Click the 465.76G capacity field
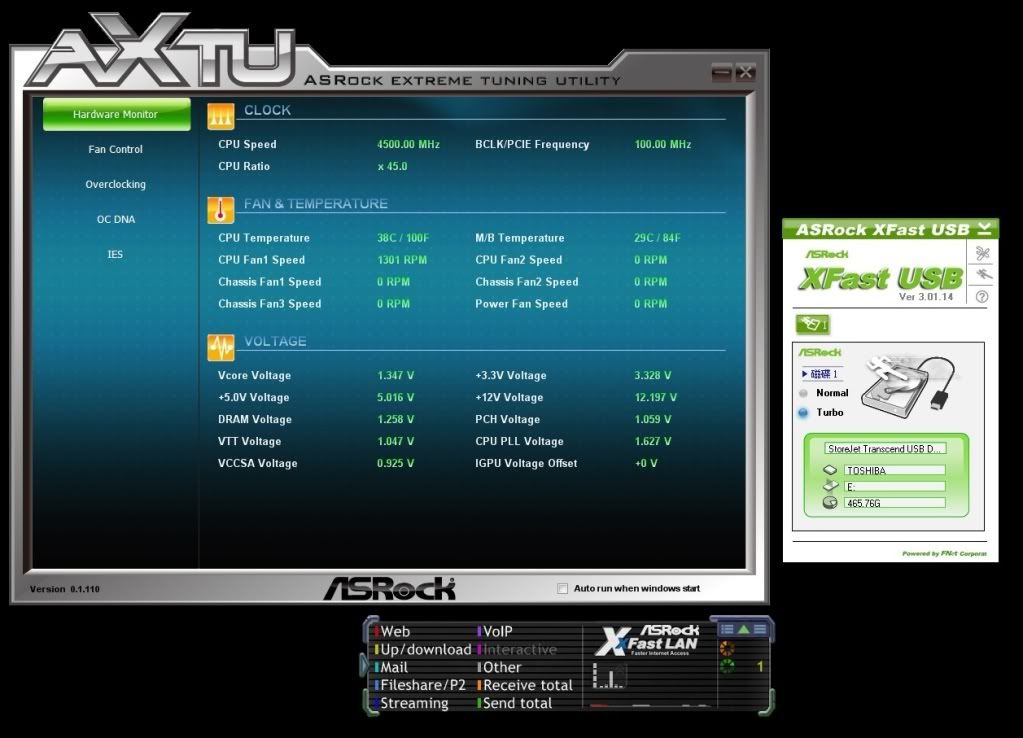Viewport: 1023px width, 738px height. pos(894,503)
